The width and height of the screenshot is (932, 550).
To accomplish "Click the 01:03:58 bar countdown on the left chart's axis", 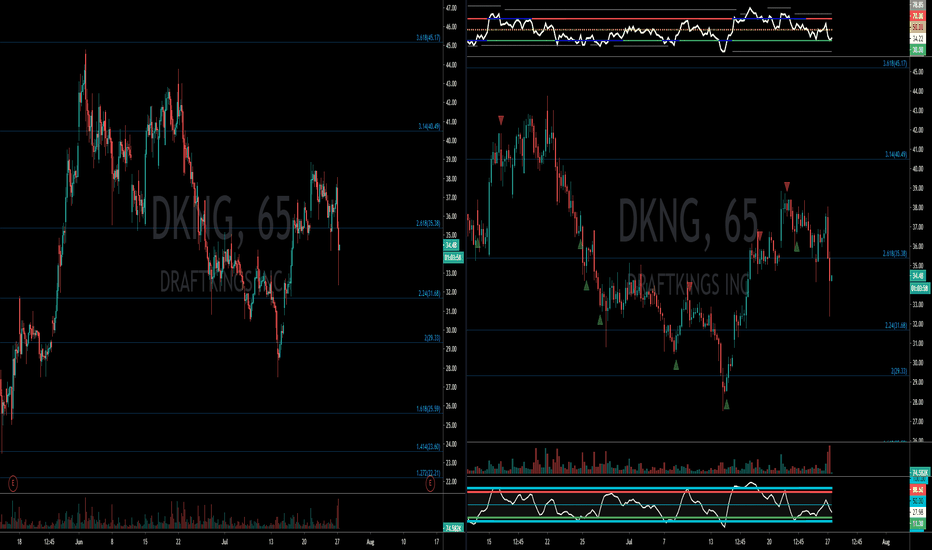I will pyautogui.click(x=453, y=257).
